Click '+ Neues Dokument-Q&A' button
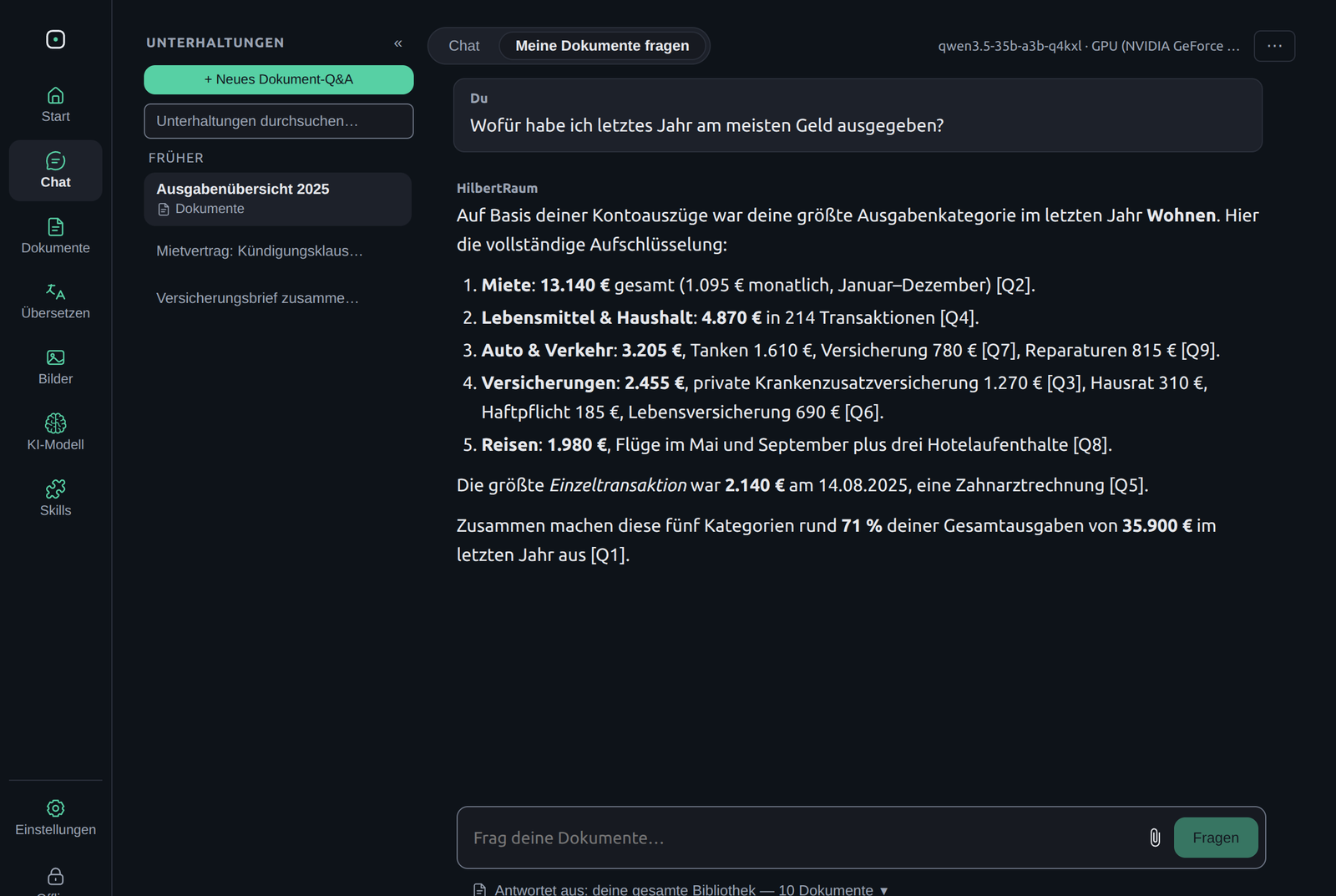 tap(279, 79)
